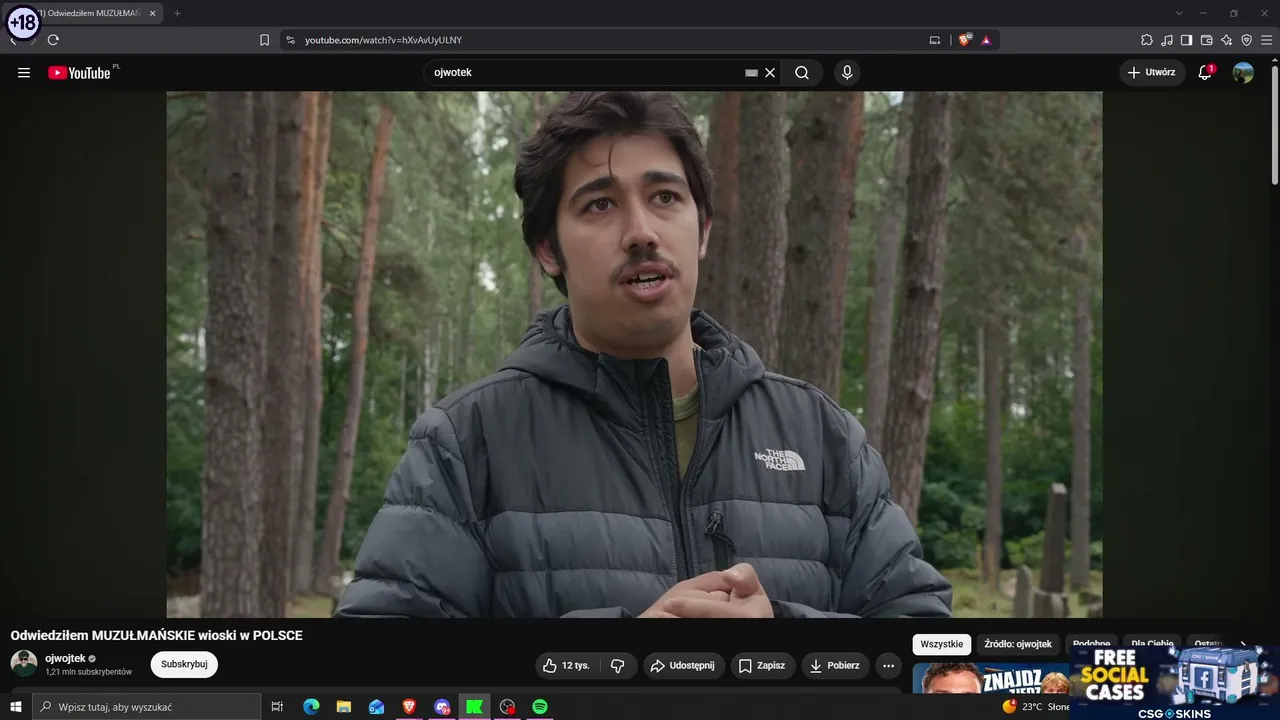Open the tab search dropdown arrow
The height and width of the screenshot is (720, 1280).
click(1179, 13)
